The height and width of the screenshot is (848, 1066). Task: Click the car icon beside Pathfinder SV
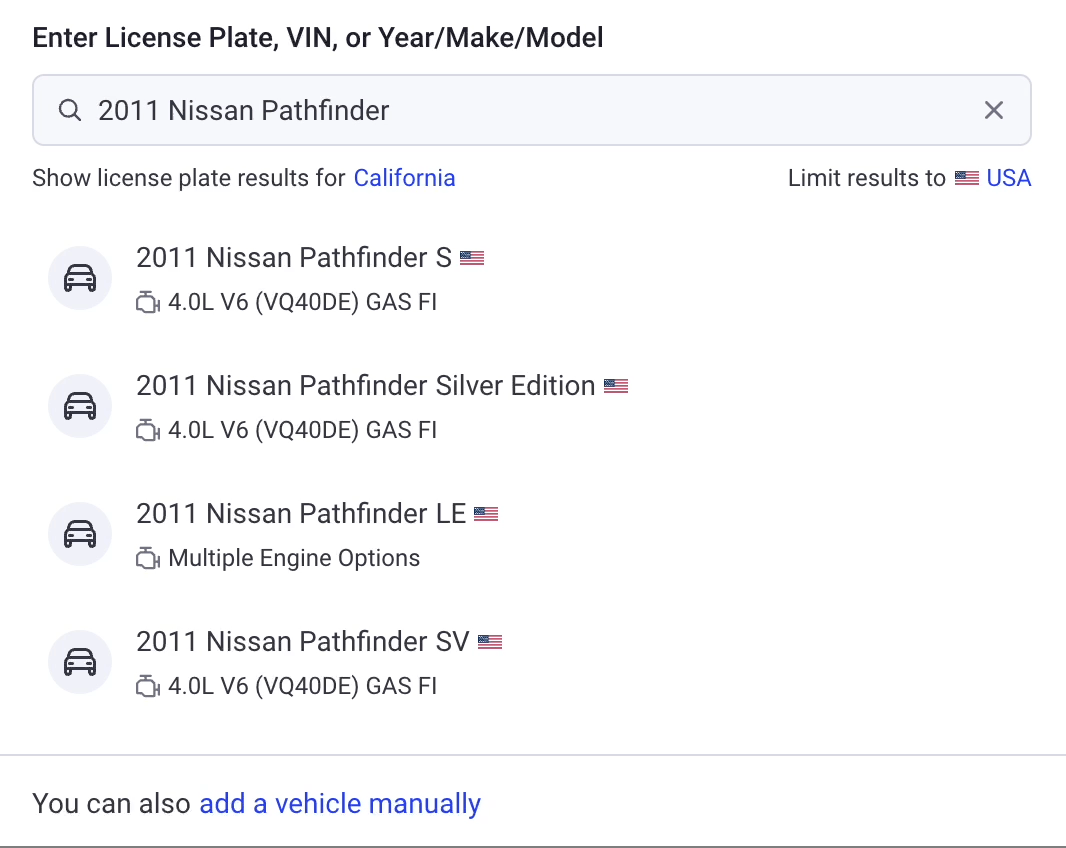80,662
